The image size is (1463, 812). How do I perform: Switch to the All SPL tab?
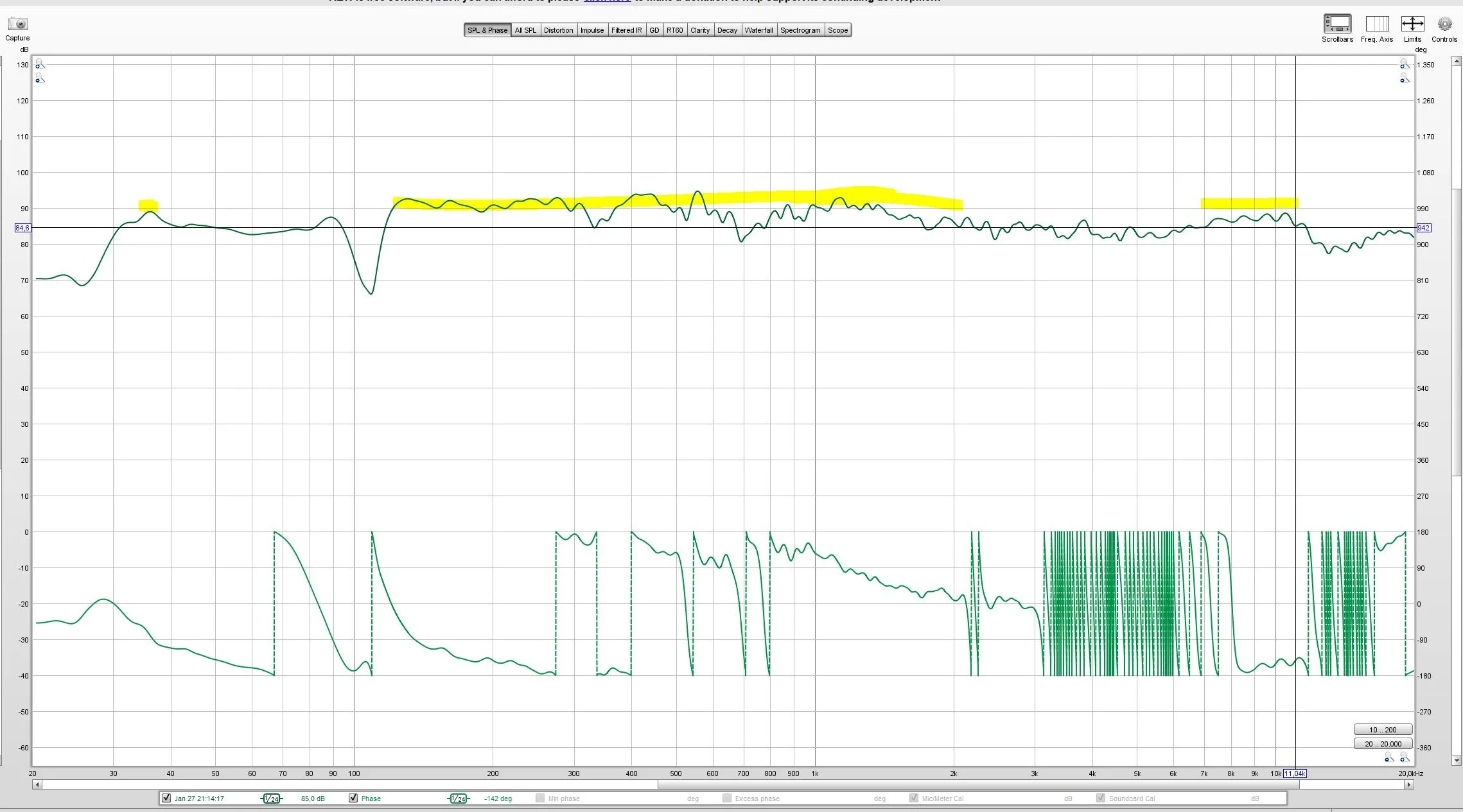click(525, 30)
